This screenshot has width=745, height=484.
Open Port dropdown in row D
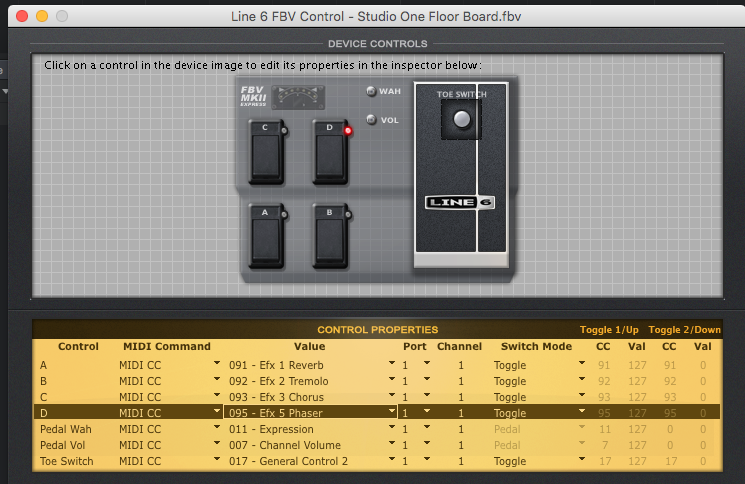(427, 411)
